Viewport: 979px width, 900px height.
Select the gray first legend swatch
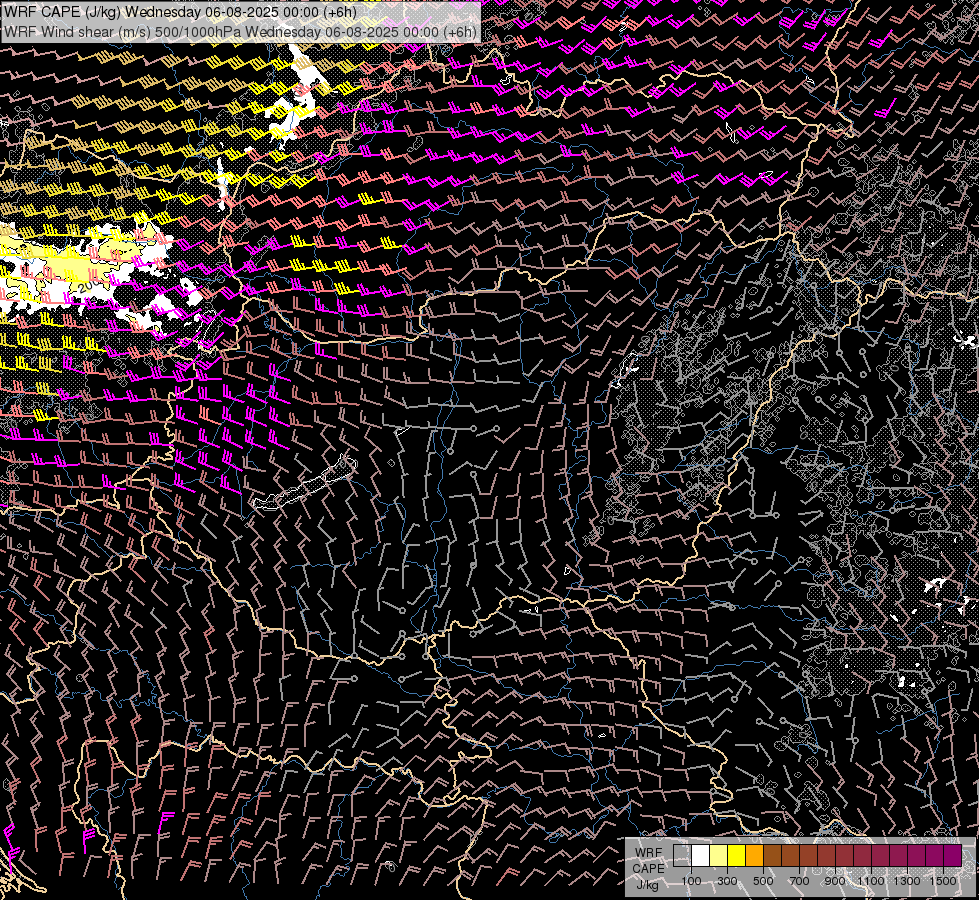682,856
